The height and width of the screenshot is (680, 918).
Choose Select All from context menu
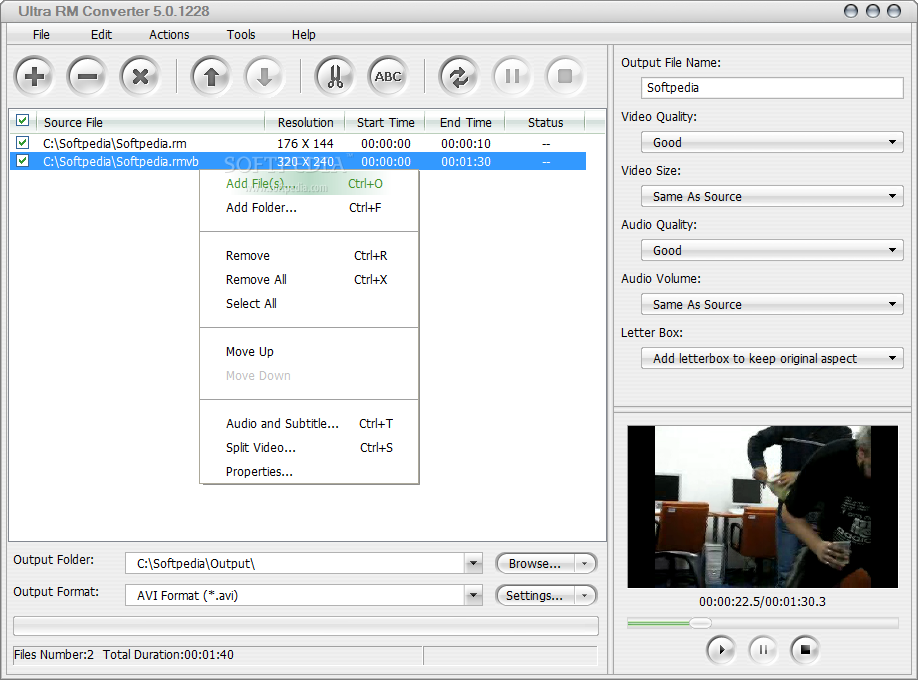pos(309,304)
